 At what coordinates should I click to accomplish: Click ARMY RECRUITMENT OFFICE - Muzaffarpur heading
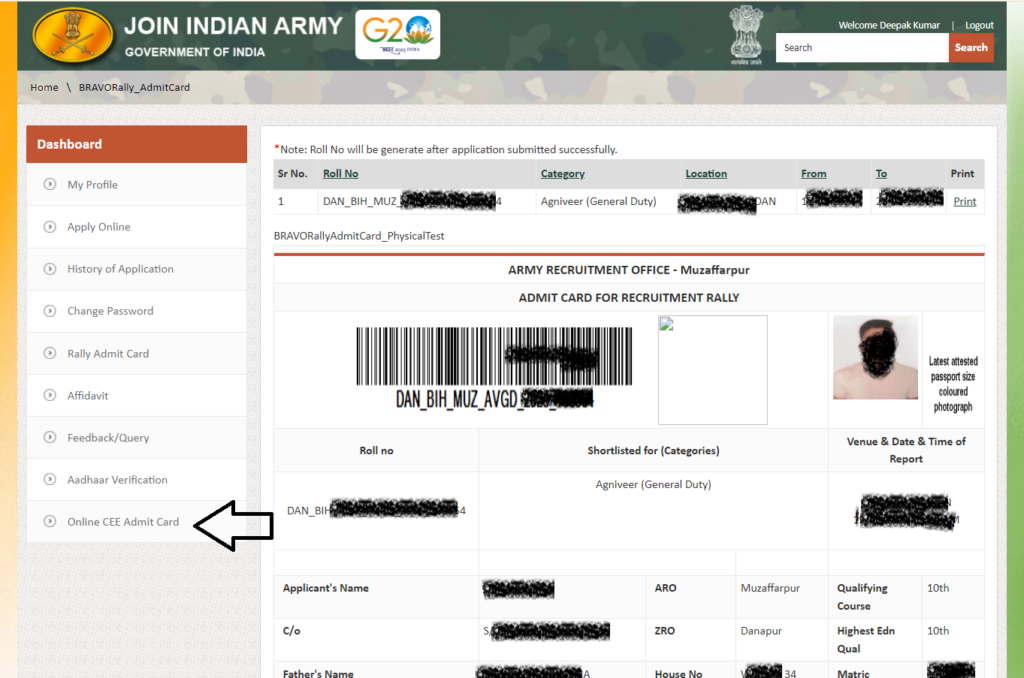point(628,270)
